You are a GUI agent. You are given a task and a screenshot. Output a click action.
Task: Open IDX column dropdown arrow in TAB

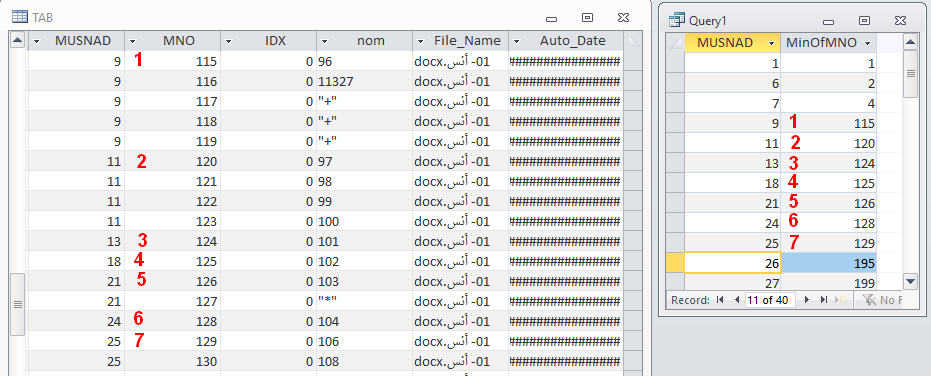click(x=229, y=42)
